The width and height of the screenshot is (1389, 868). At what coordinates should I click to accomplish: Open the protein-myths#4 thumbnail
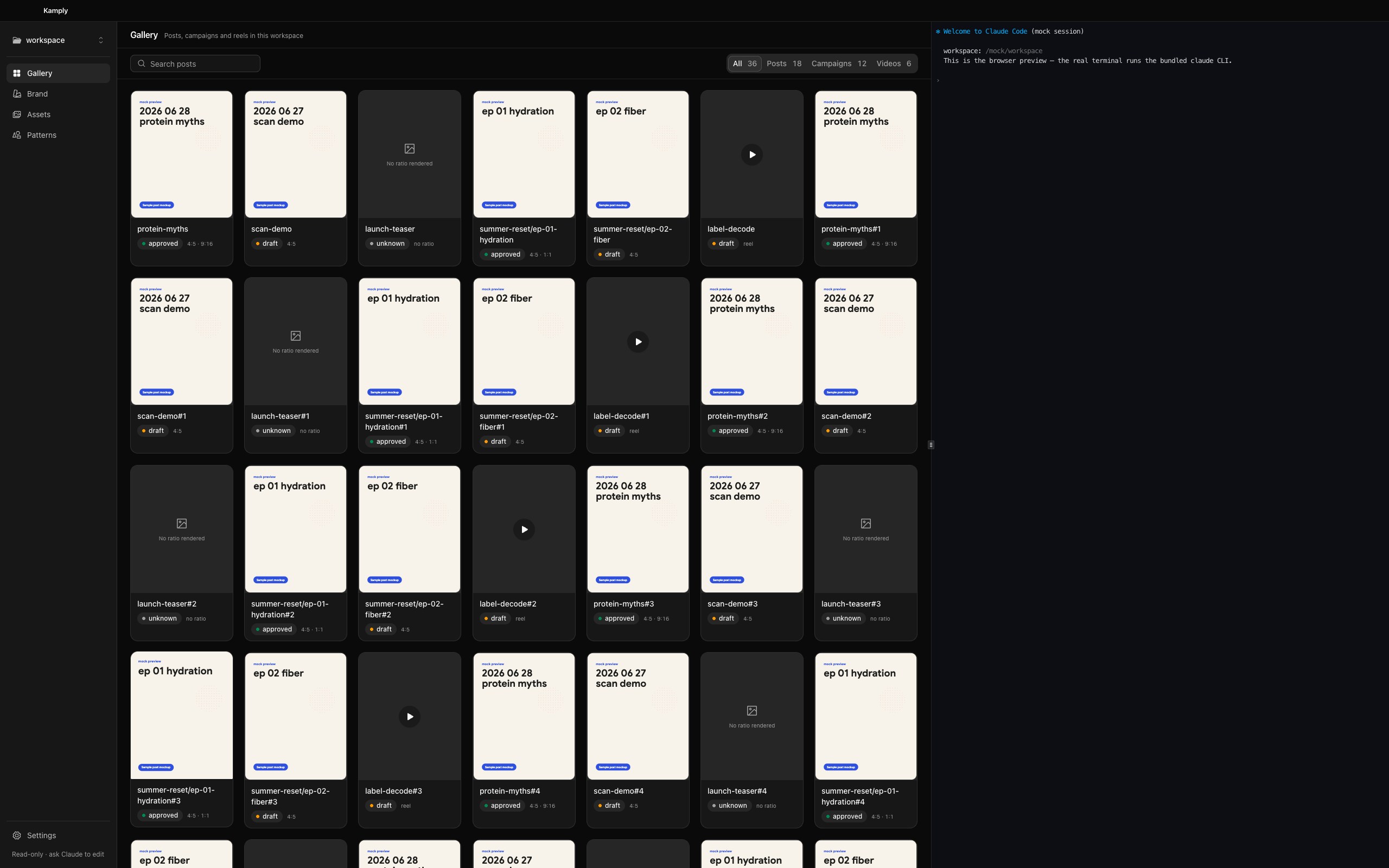click(x=524, y=717)
